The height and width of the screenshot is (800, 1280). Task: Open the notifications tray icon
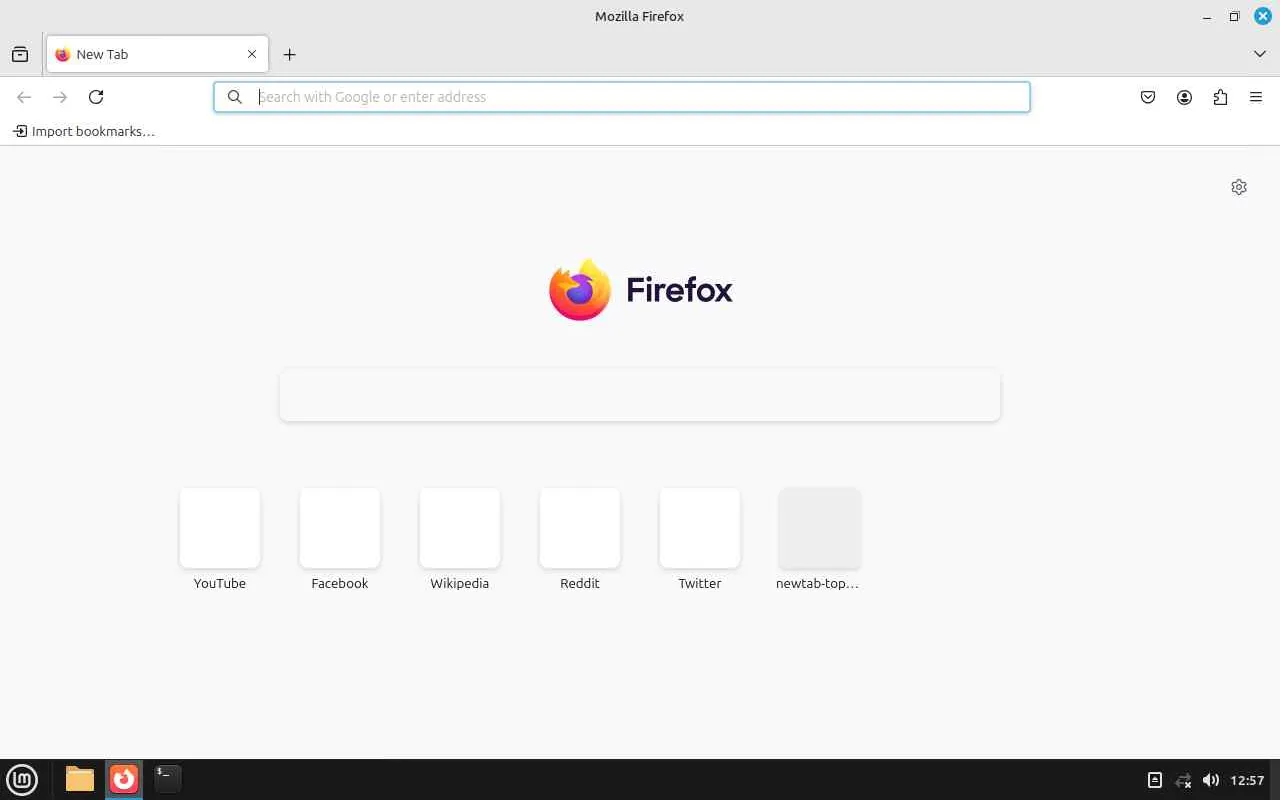[x=1154, y=780]
